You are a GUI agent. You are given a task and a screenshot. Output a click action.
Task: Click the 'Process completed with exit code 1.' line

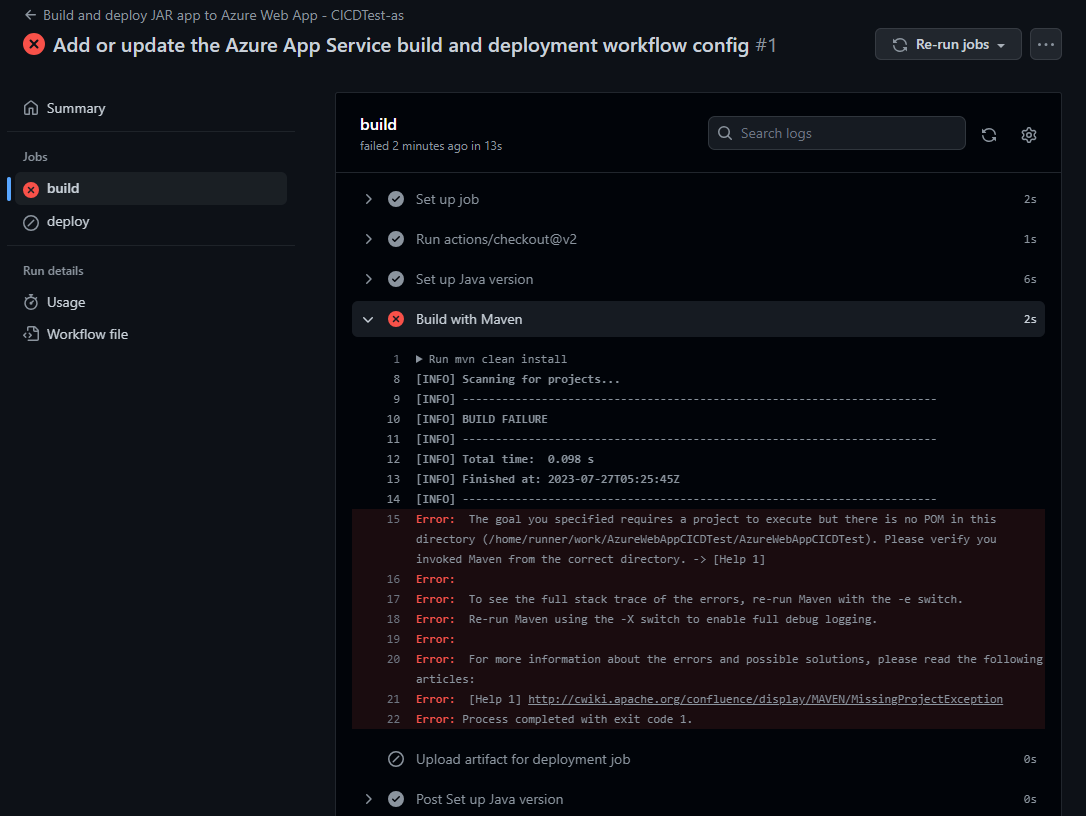click(577, 719)
